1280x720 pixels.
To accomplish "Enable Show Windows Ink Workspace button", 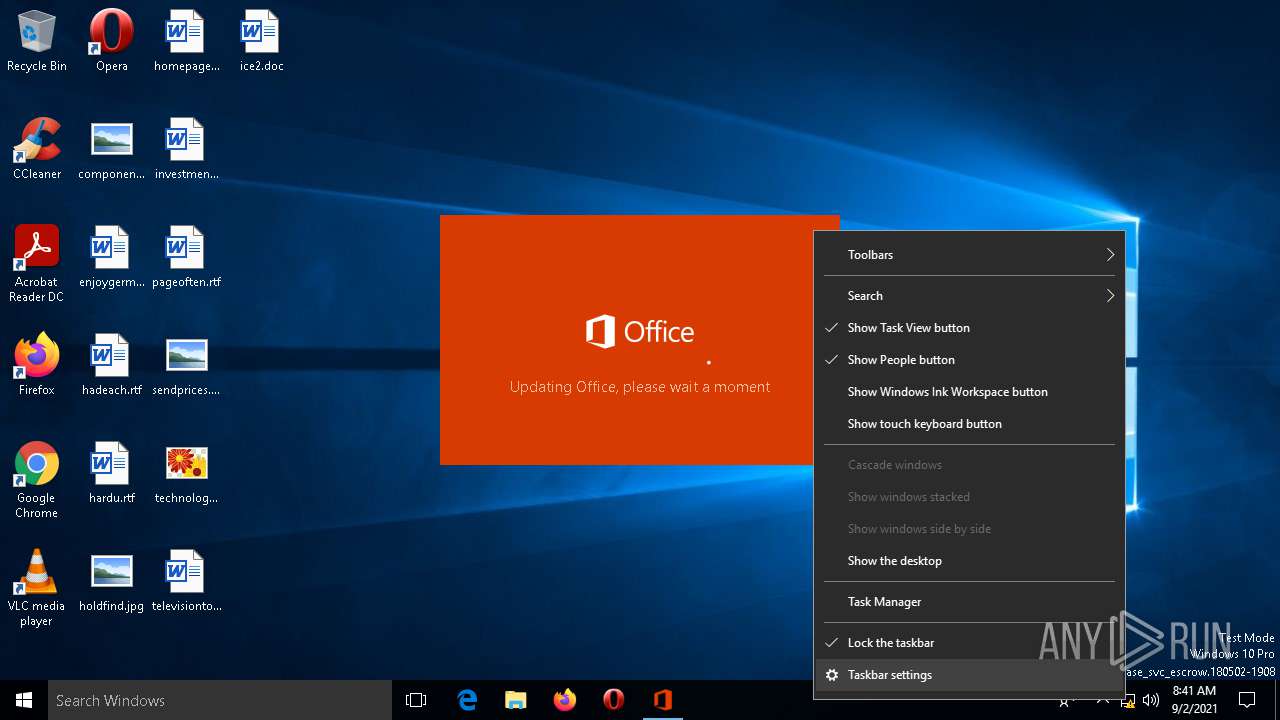I will 969,392.
